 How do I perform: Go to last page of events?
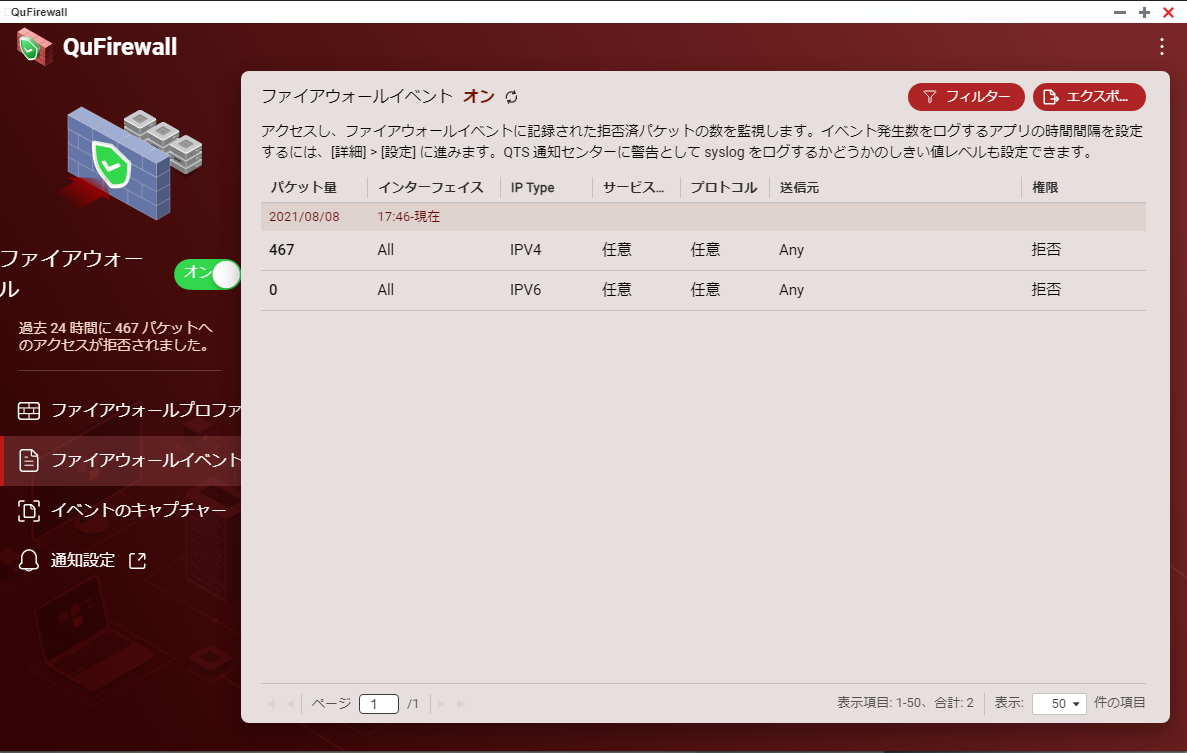click(x=460, y=704)
